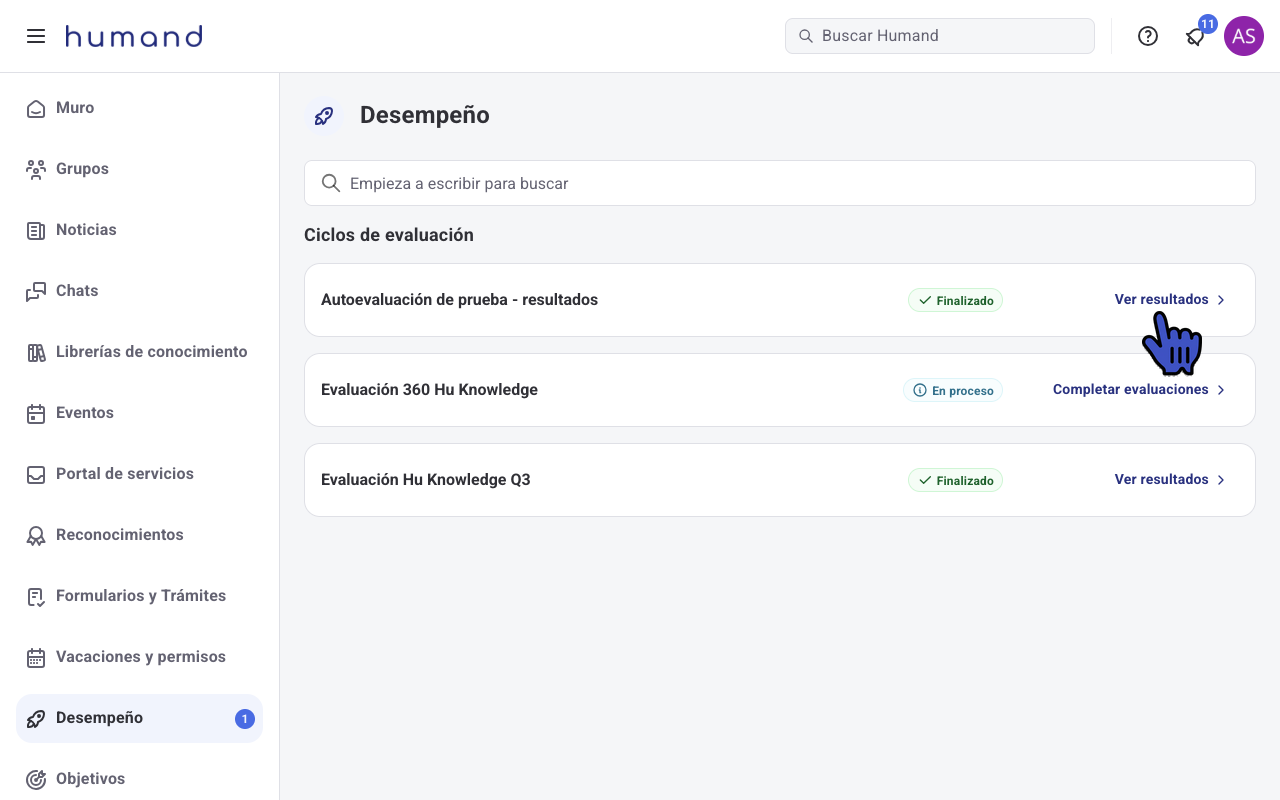
Task: Click the Eventos calendar icon
Action: click(x=36, y=413)
